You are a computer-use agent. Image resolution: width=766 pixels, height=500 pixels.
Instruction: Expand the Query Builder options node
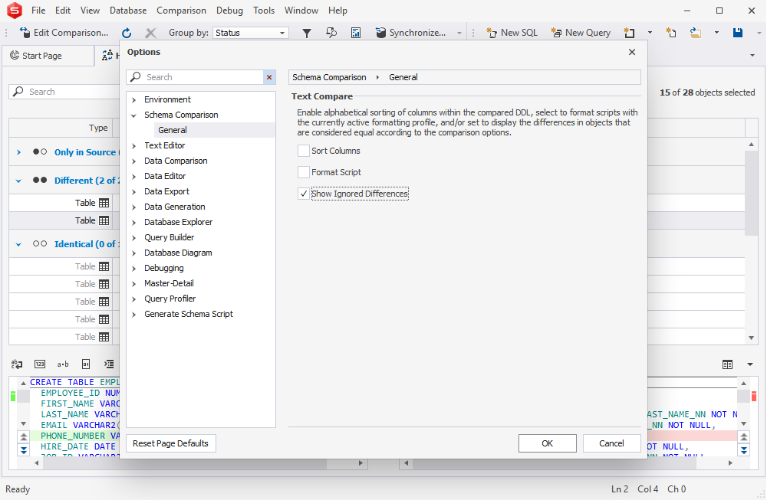point(134,238)
